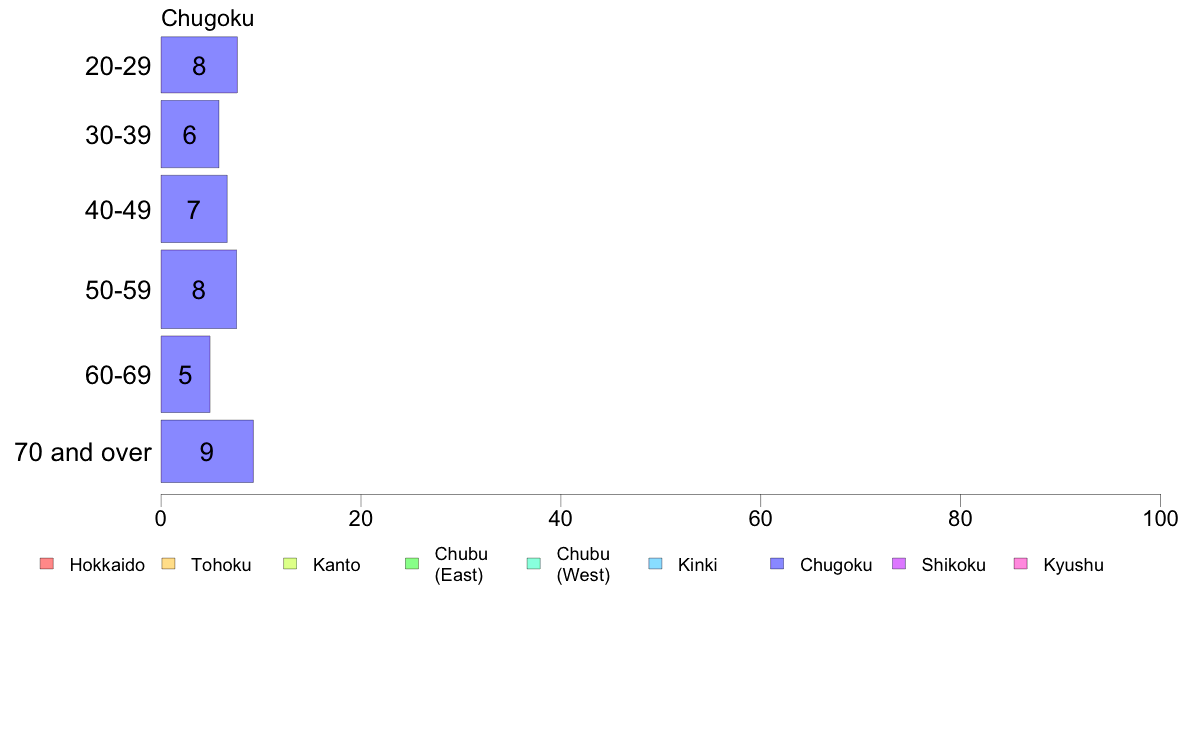Click the Hokkaido red legend swatch
This screenshot has width=1188, height=736.
[47, 564]
